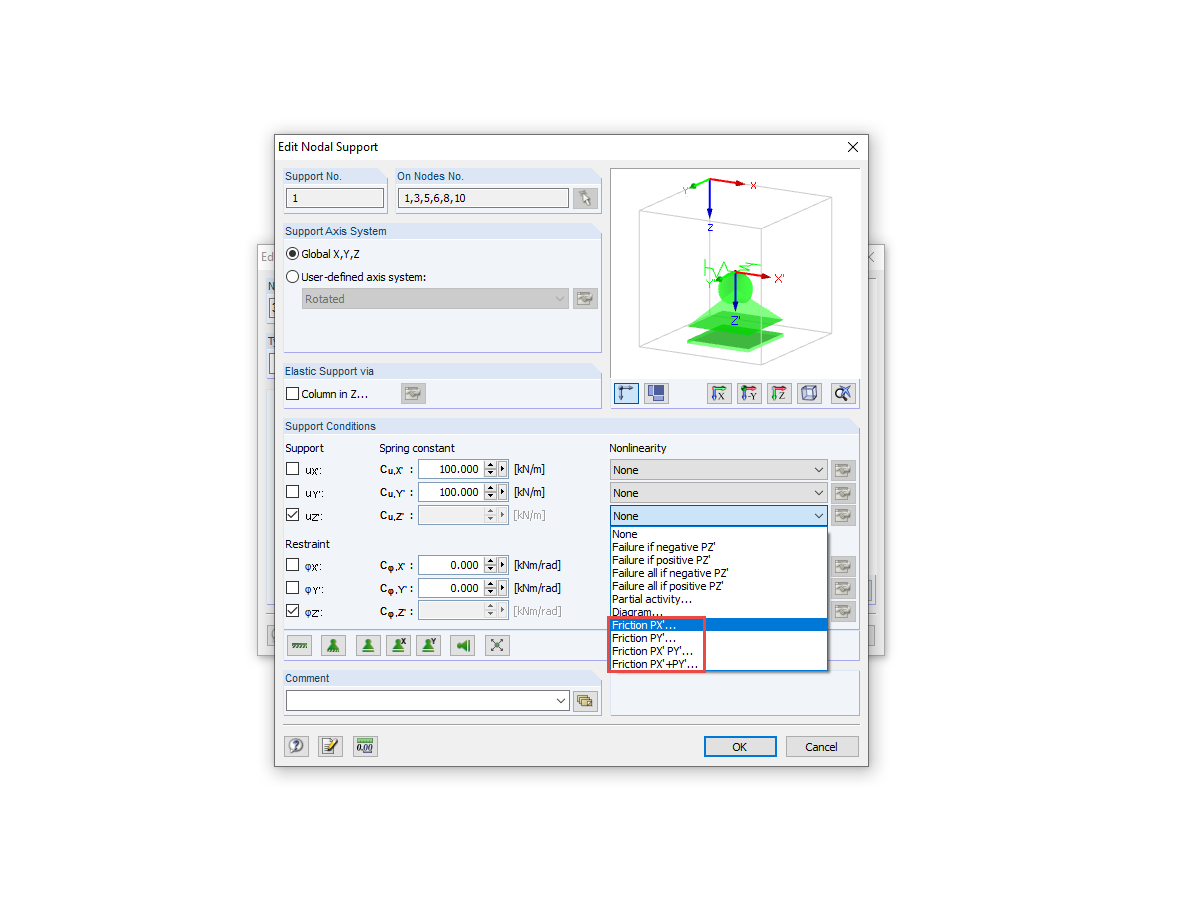The image size is (1200, 900).
Task: Click the magnifier zoom icon in preview
Action: [843, 393]
